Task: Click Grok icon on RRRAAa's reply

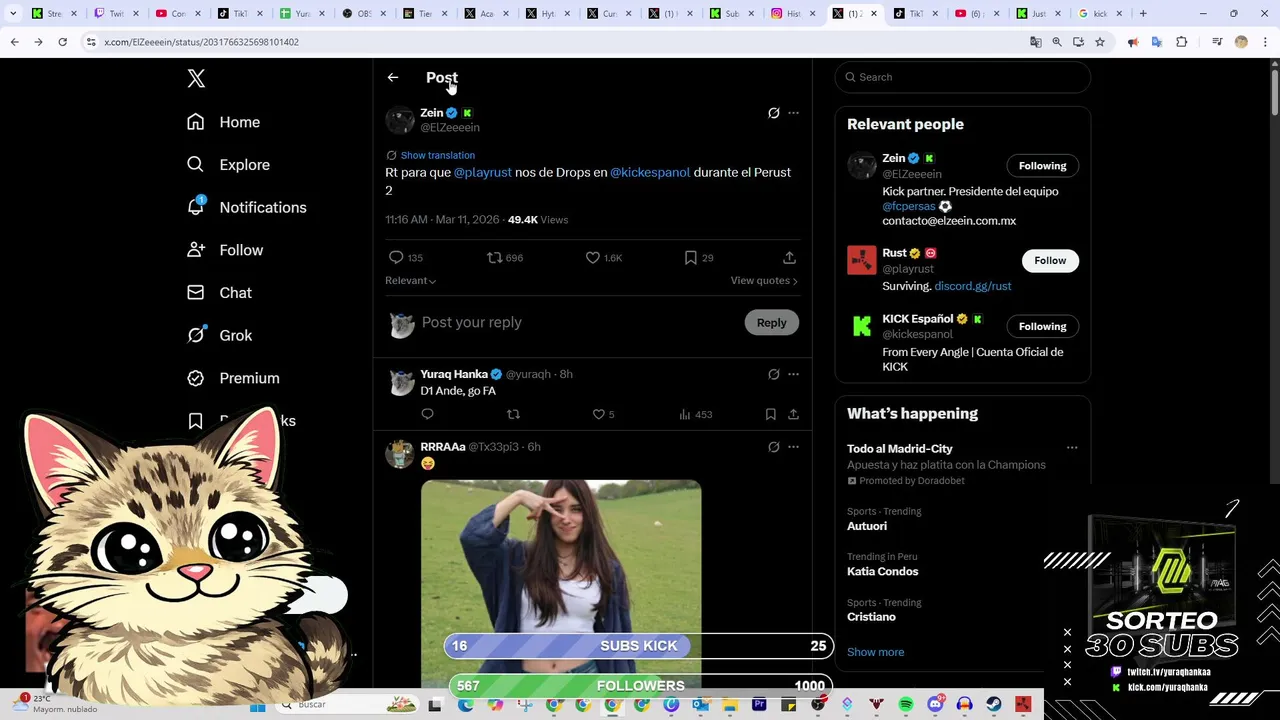Action: coord(773,447)
